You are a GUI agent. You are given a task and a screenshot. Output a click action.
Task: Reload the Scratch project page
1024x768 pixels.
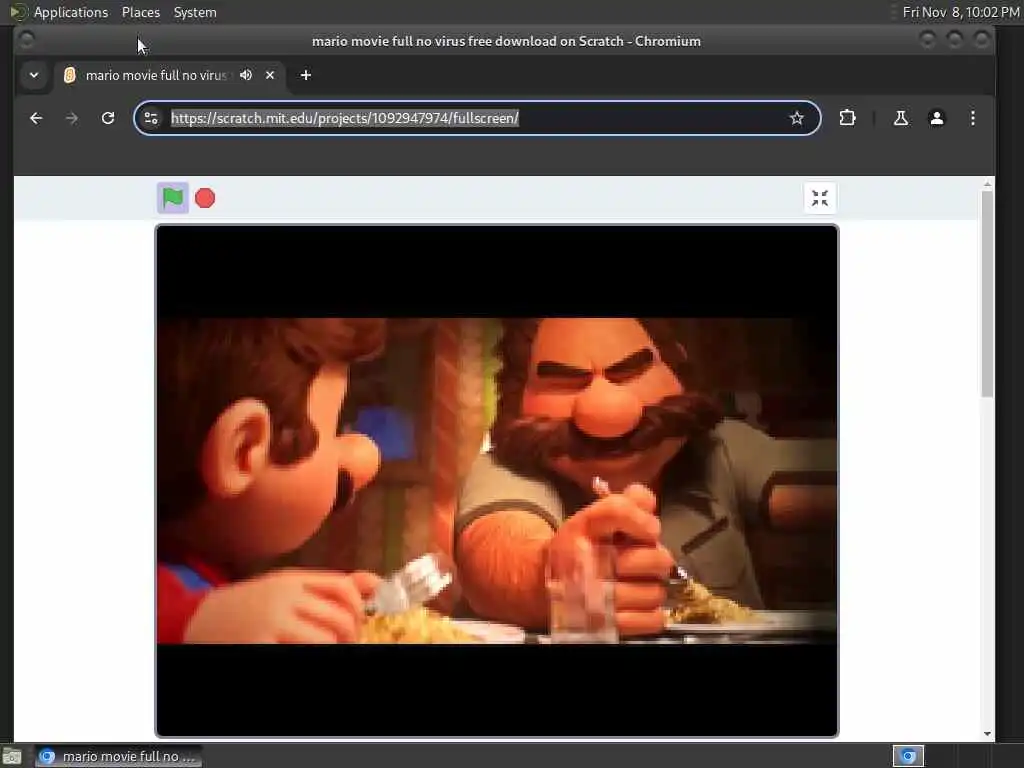click(108, 118)
